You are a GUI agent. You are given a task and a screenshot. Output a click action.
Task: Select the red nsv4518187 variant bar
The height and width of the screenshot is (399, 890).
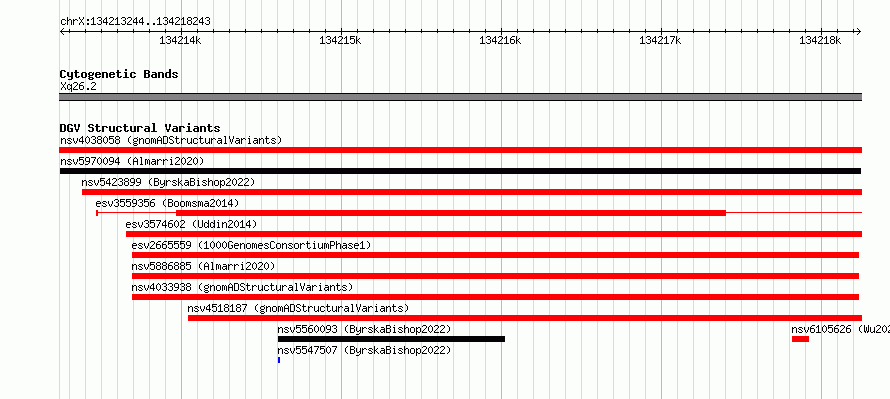pos(525,318)
